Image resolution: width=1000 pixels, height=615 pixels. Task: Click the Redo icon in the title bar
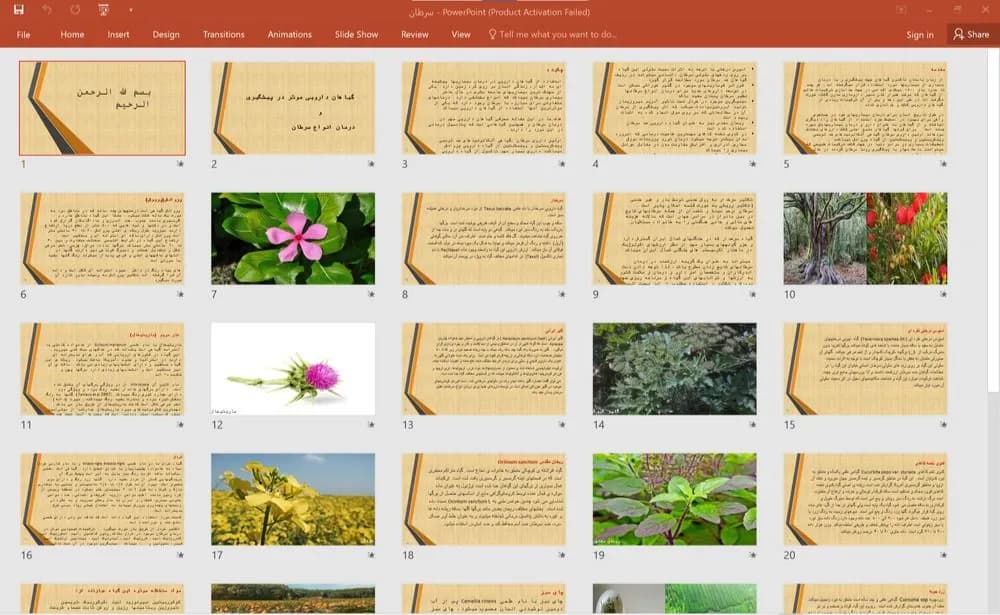(x=75, y=10)
